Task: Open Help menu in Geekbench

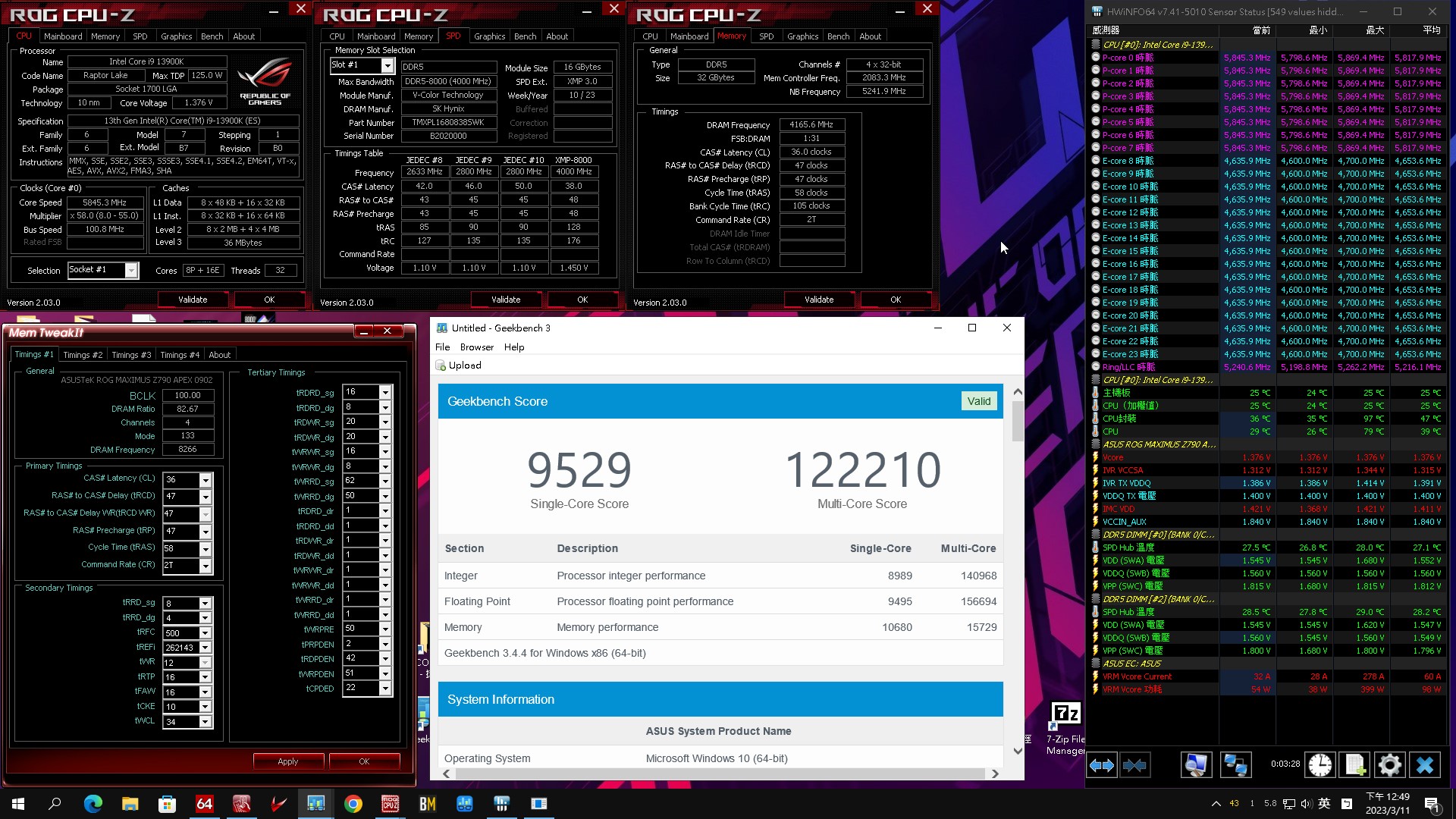Action: coord(514,347)
